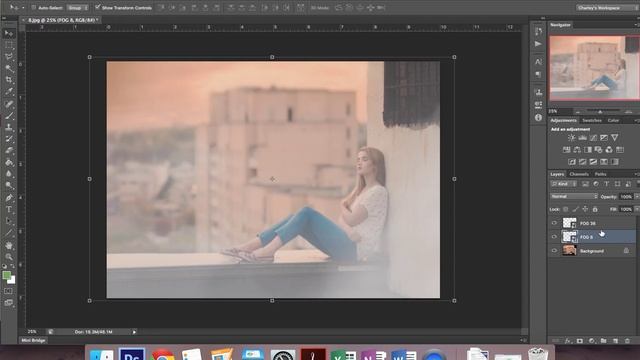The height and width of the screenshot is (360, 640).
Task: Select the Eyedropper tool
Action: click(9, 92)
